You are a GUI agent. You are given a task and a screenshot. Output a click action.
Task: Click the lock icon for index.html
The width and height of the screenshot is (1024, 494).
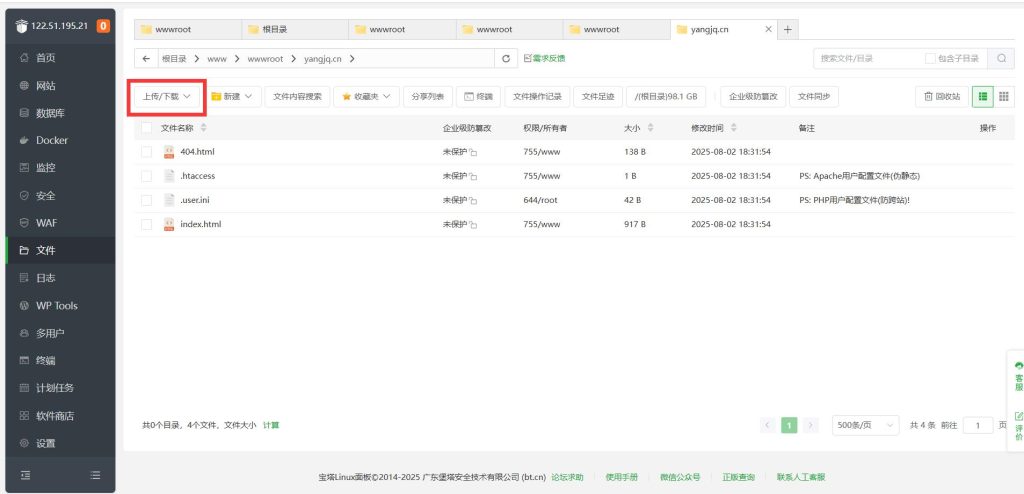473,225
